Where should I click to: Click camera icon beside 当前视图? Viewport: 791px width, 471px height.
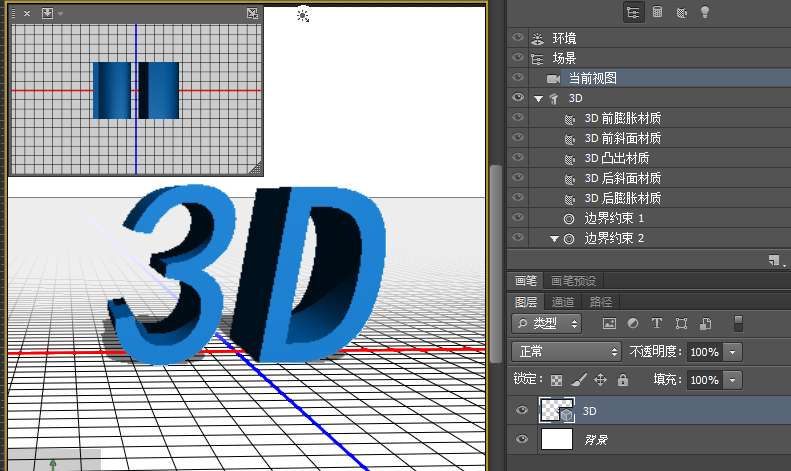tap(553, 79)
